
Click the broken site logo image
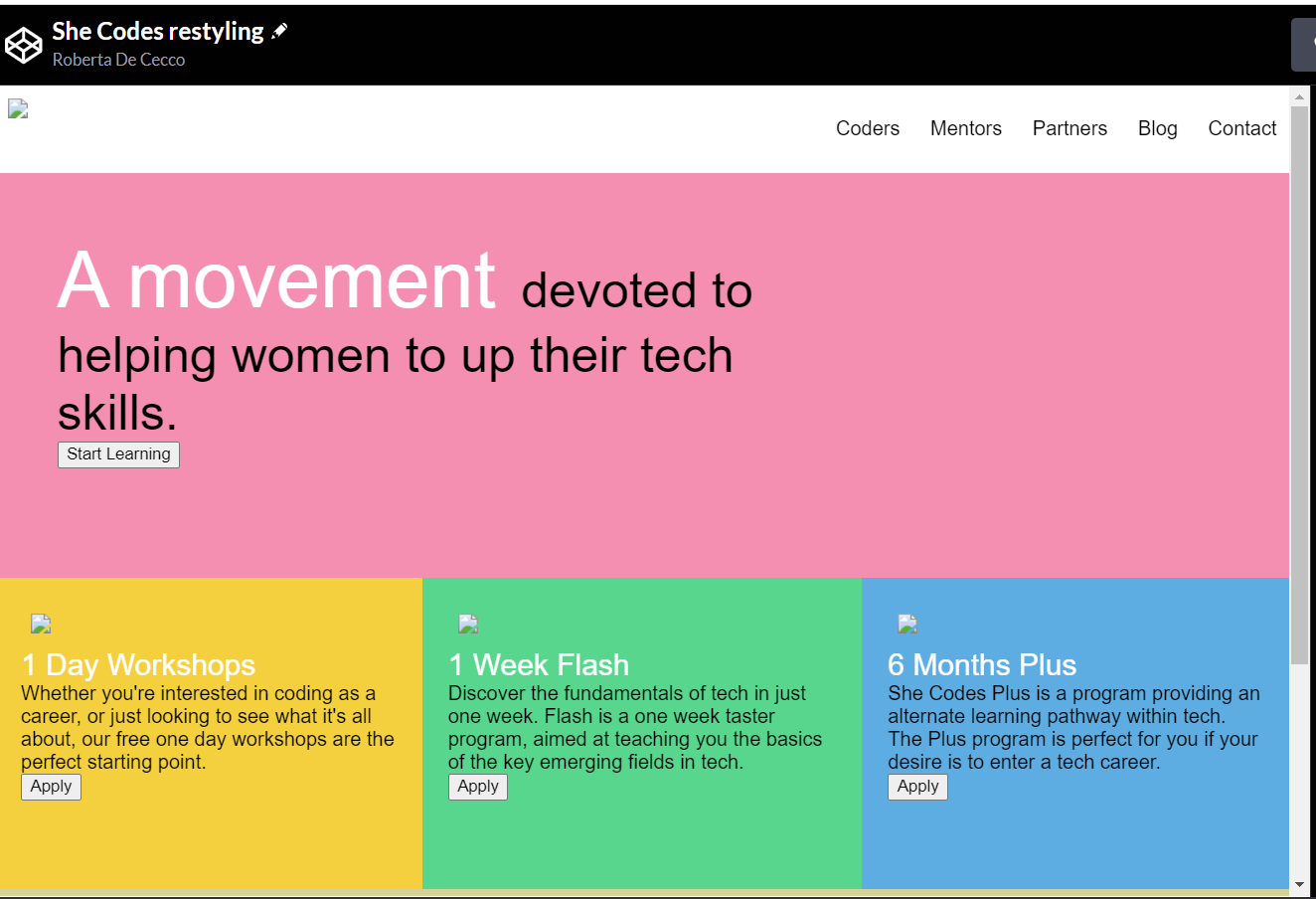tap(18, 109)
